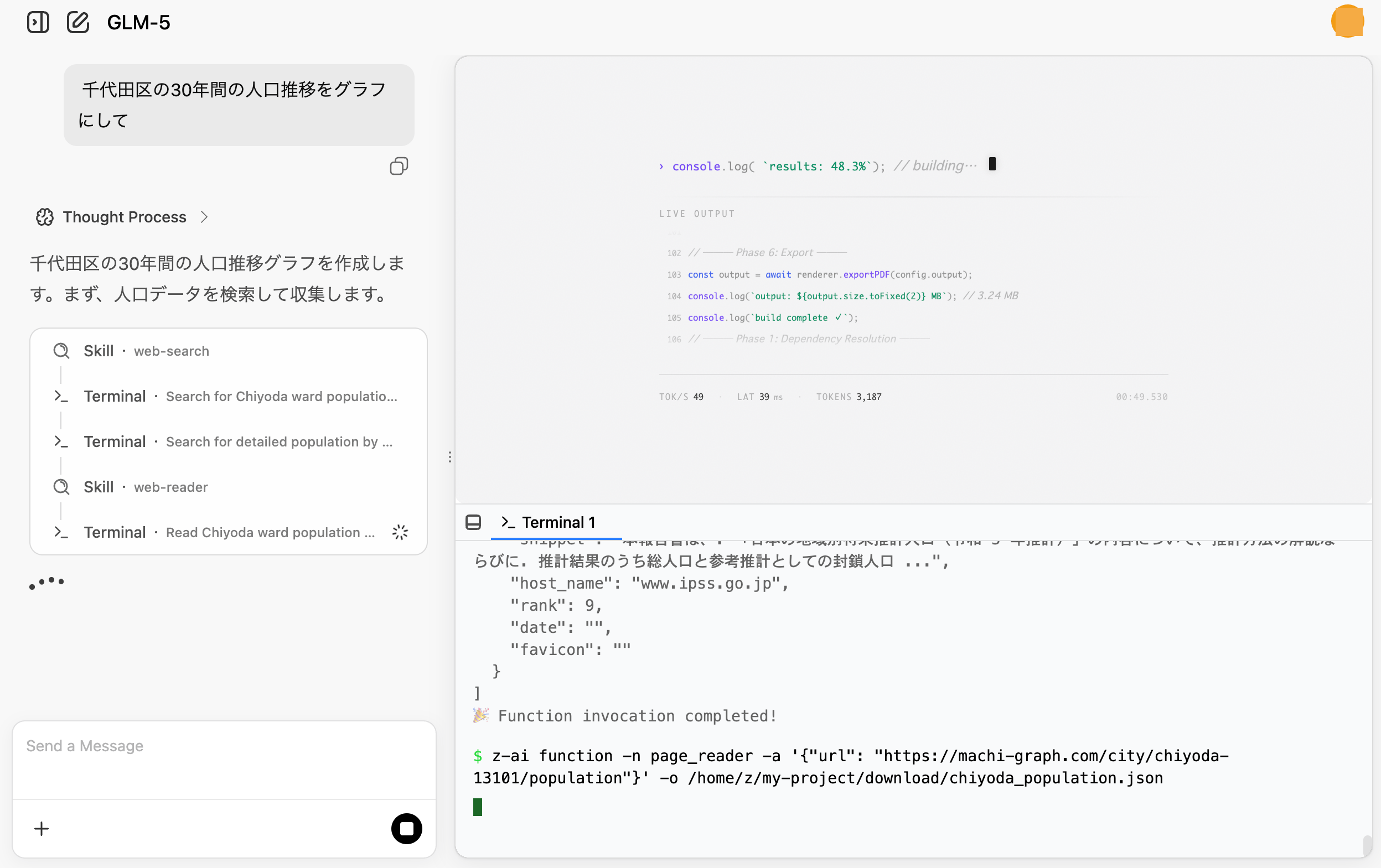Click the loading spinner on the Read step
Screen dimensions: 1381x868
pyautogui.click(x=400, y=532)
